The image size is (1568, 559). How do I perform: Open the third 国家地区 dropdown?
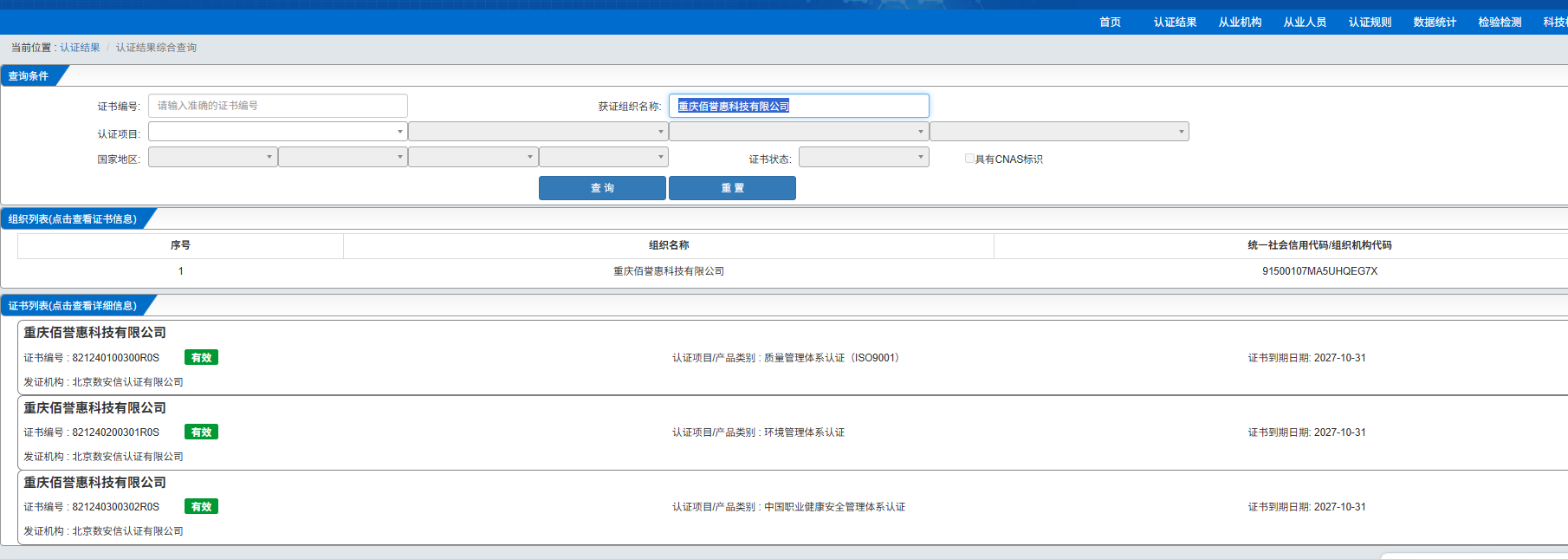(473, 157)
